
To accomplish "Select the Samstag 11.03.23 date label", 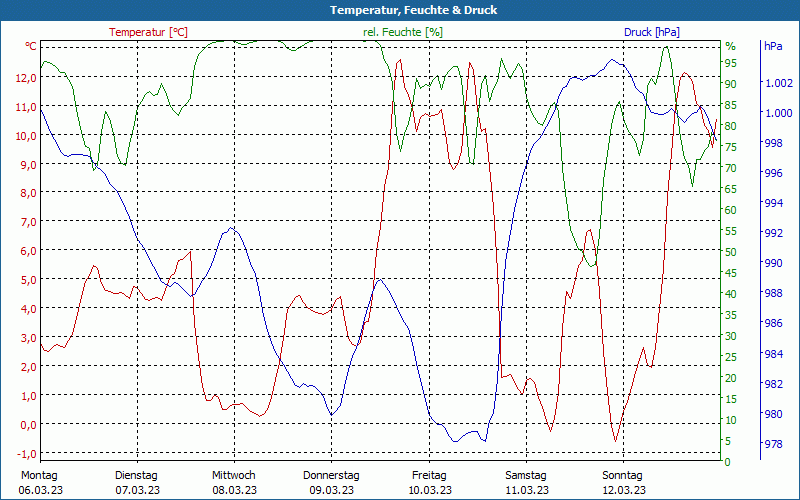I will coord(526,482).
